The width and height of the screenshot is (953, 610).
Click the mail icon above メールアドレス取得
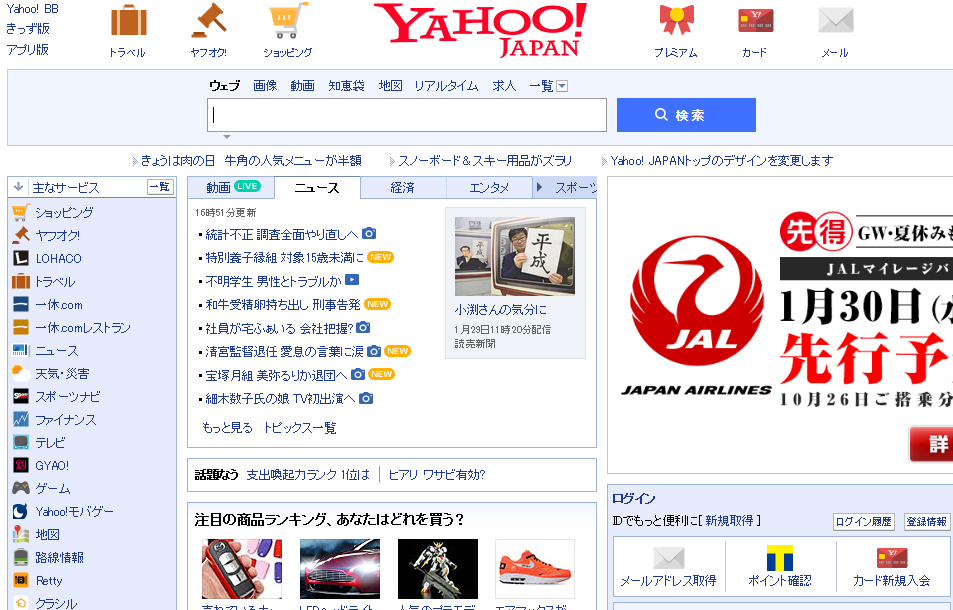[x=669, y=558]
